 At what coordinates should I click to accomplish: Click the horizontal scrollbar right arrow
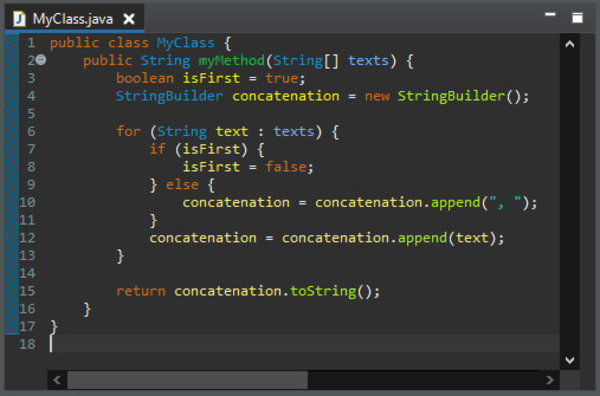click(x=549, y=380)
